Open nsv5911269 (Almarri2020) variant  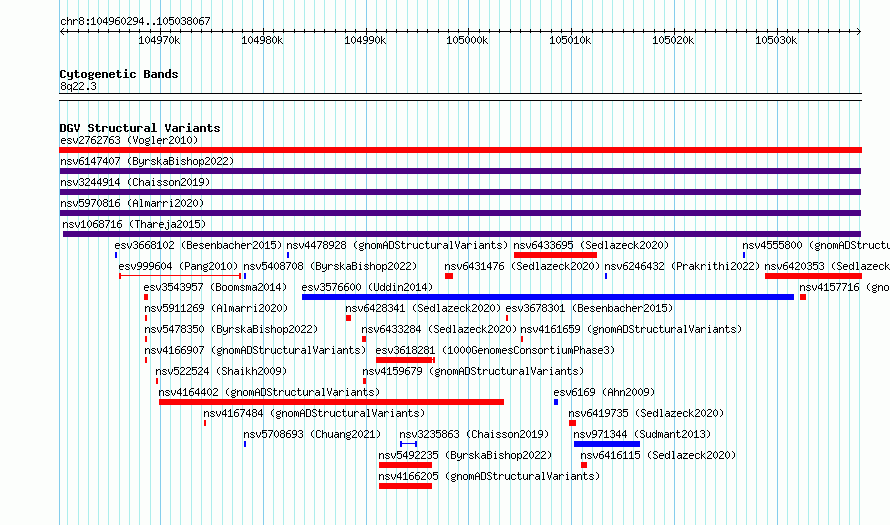coord(216,308)
